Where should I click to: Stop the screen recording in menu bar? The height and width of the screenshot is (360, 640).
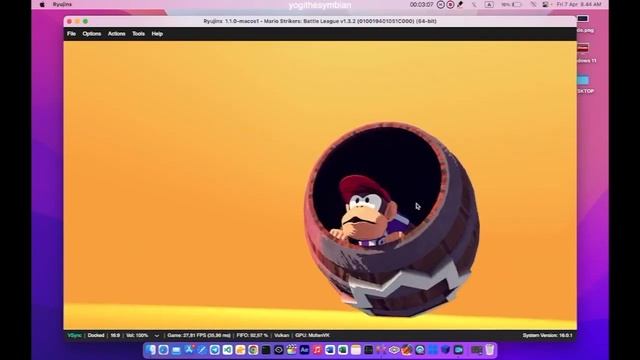pos(450,4)
